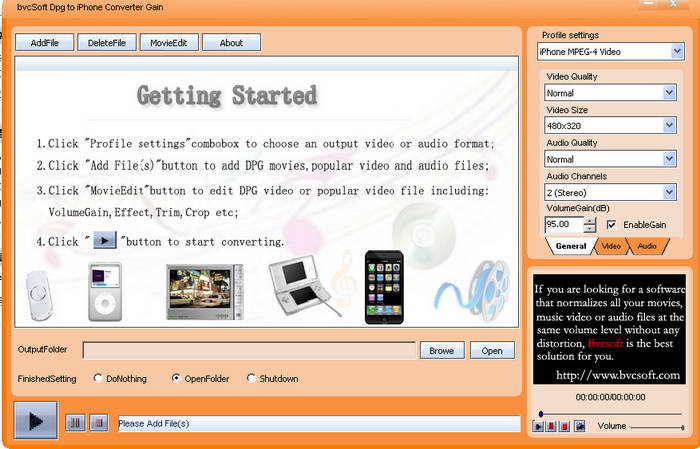This screenshot has width=700, height=449.
Task: Select the DoNothing radio button
Action: click(98, 378)
